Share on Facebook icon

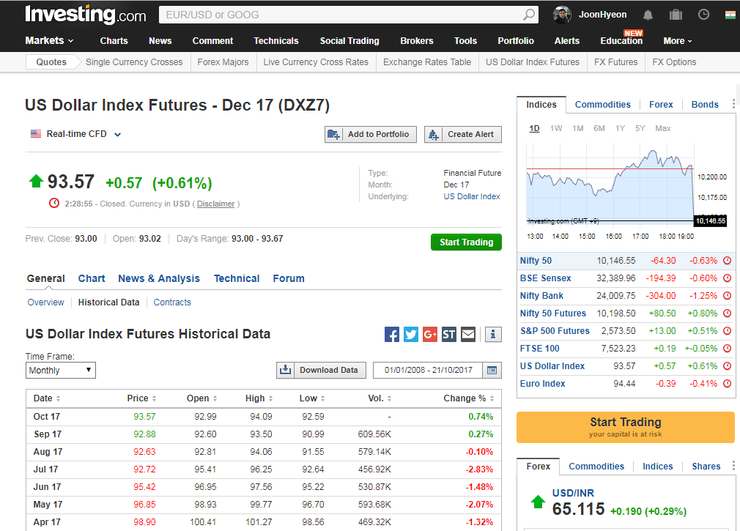pos(392,334)
